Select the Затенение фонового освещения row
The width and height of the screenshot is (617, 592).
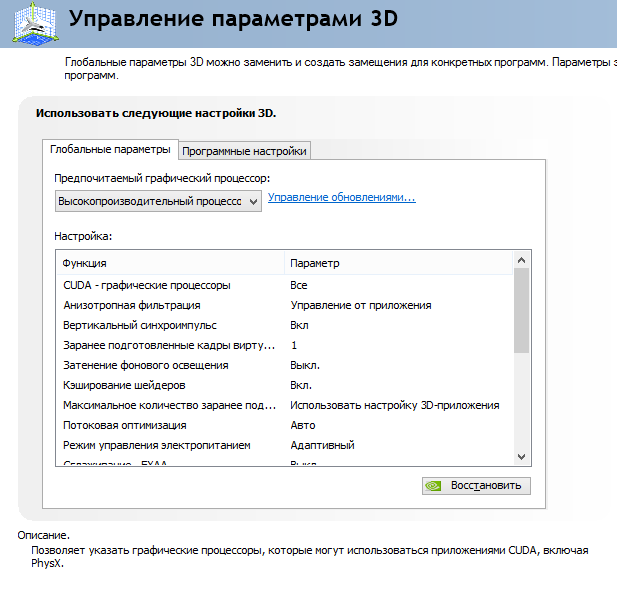tap(285, 365)
